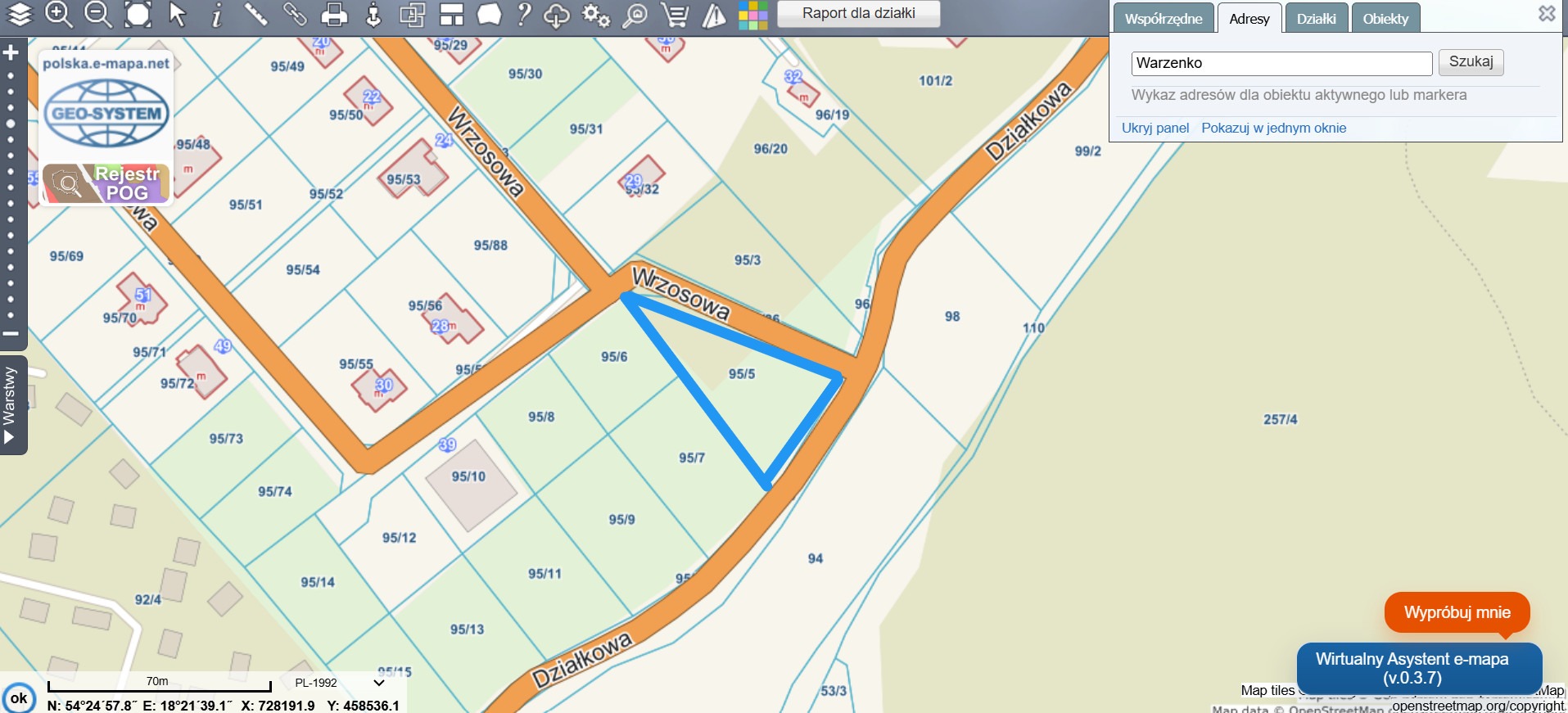
Task: Click the cloud download icon
Action: [557, 15]
